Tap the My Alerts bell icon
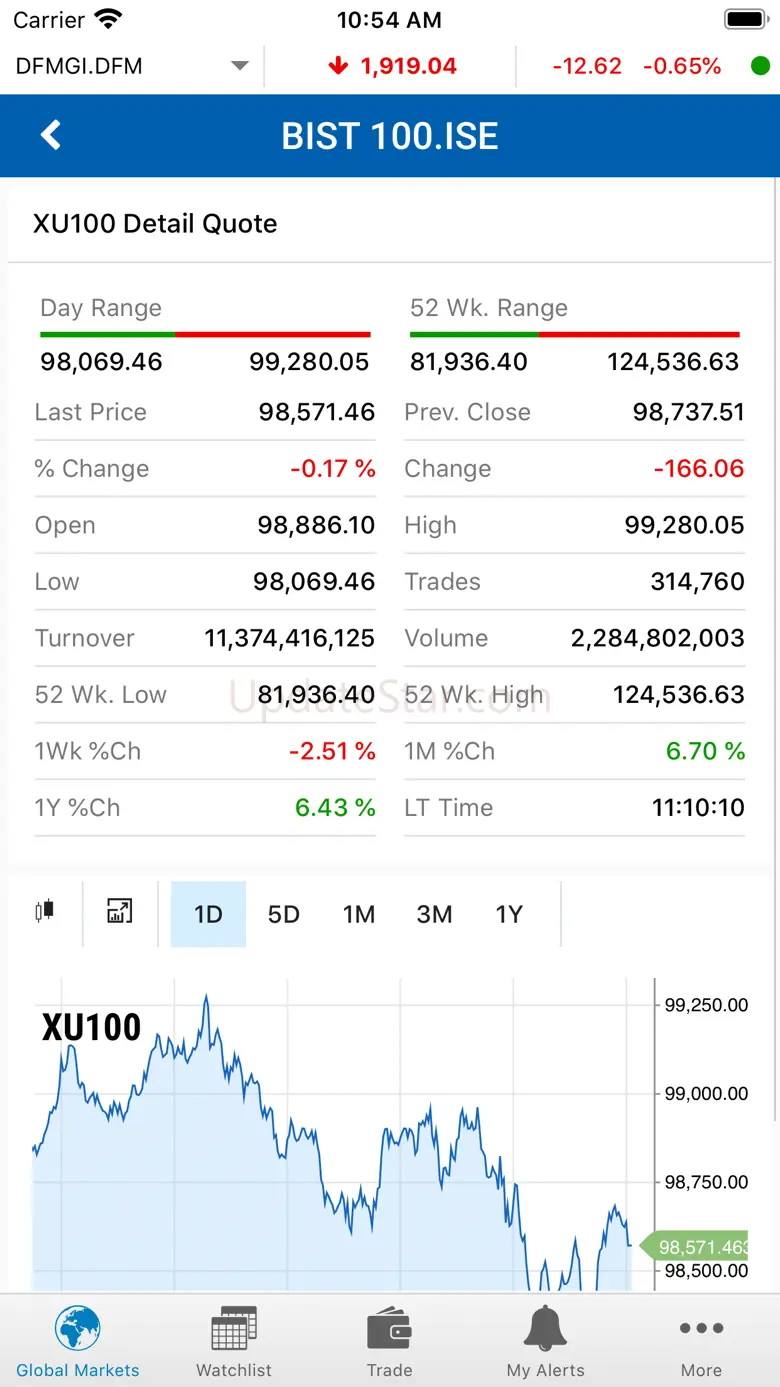Viewport: 780px width, 1387px height. pyautogui.click(x=545, y=1330)
